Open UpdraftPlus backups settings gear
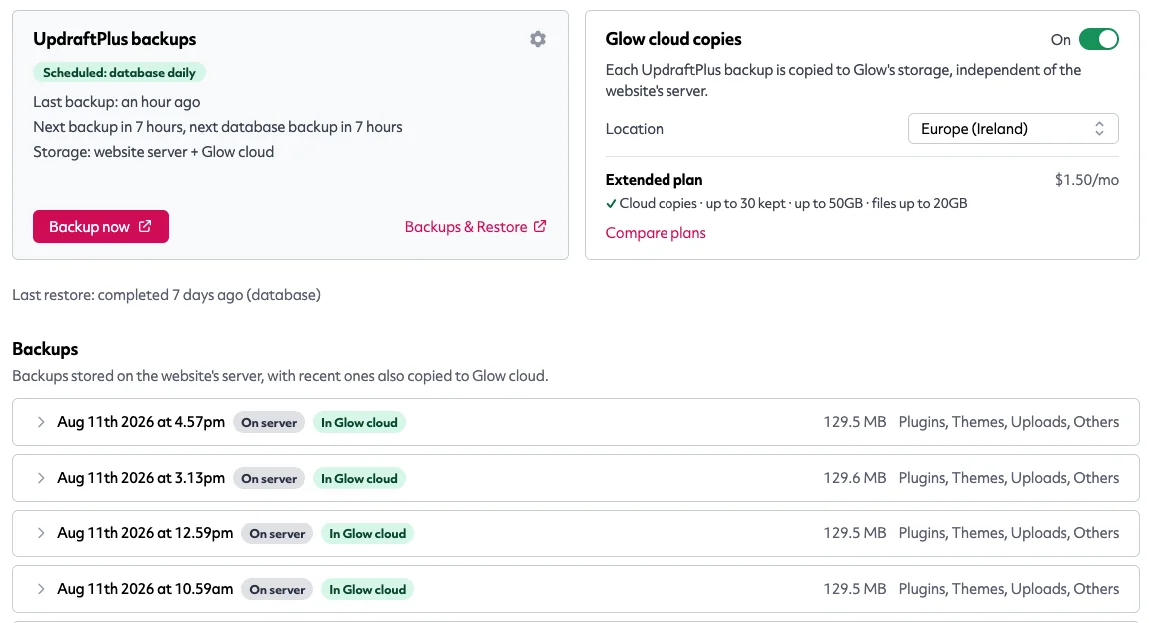Screen dimensions: 1149x623 538,39
